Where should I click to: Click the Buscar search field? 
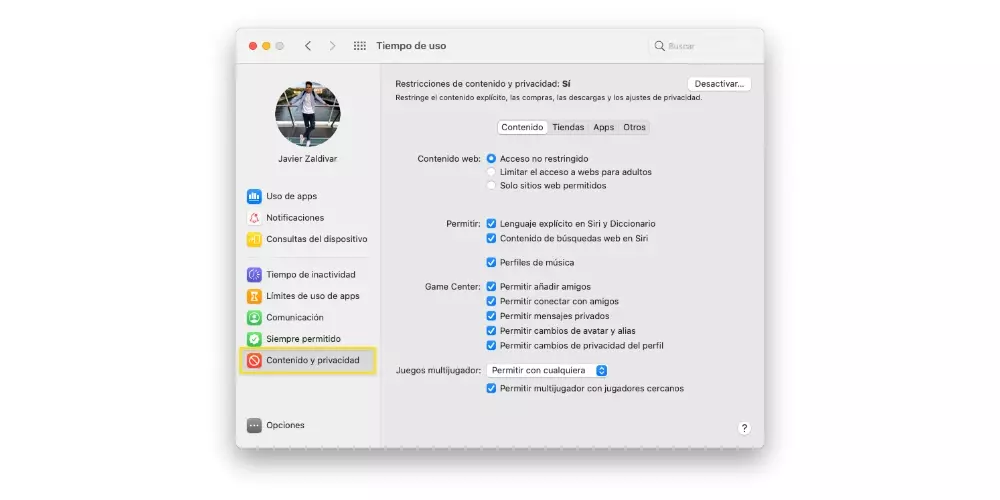coord(705,46)
